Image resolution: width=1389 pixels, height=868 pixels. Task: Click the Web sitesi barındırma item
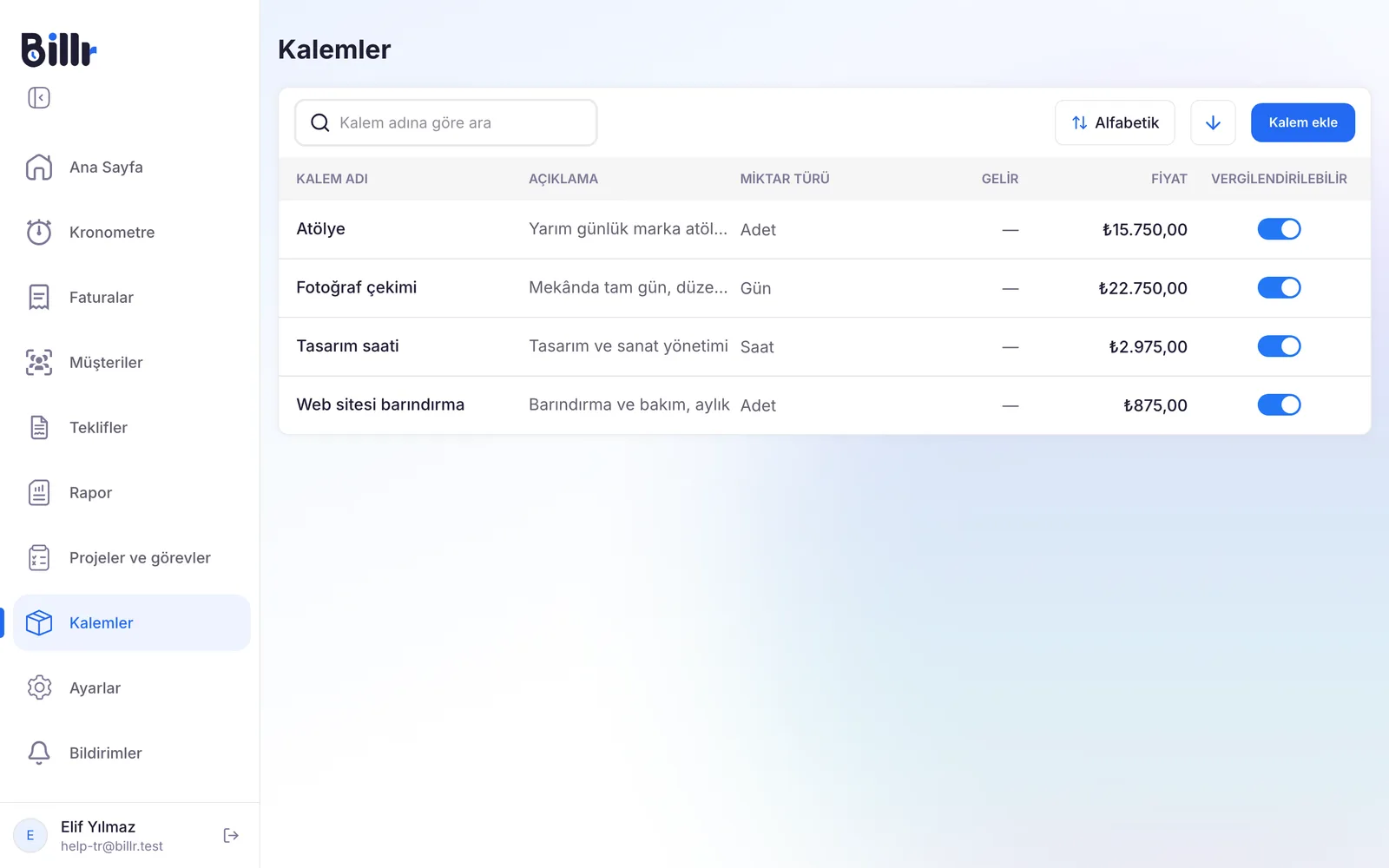click(x=380, y=404)
